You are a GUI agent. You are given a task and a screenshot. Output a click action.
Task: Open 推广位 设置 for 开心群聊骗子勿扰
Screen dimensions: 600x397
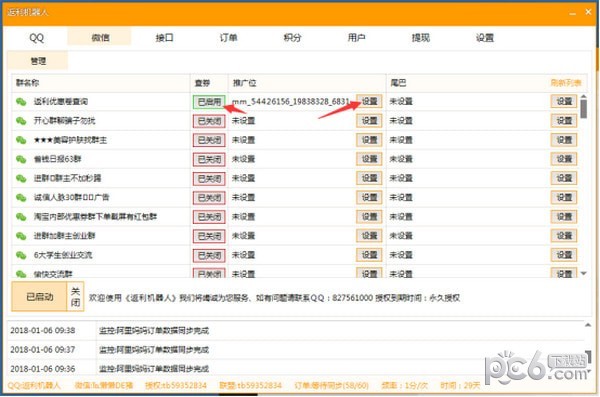point(369,121)
